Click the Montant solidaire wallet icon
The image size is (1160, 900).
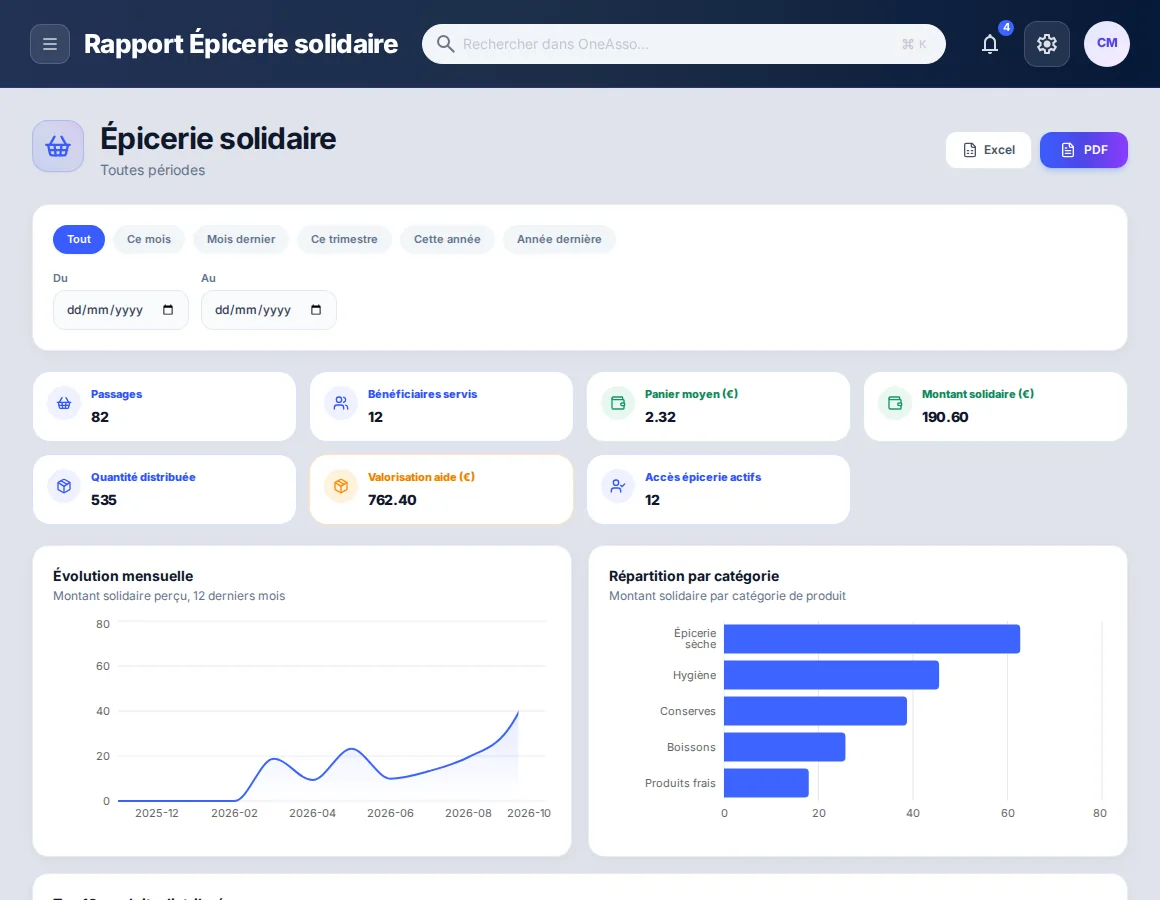tap(895, 403)
